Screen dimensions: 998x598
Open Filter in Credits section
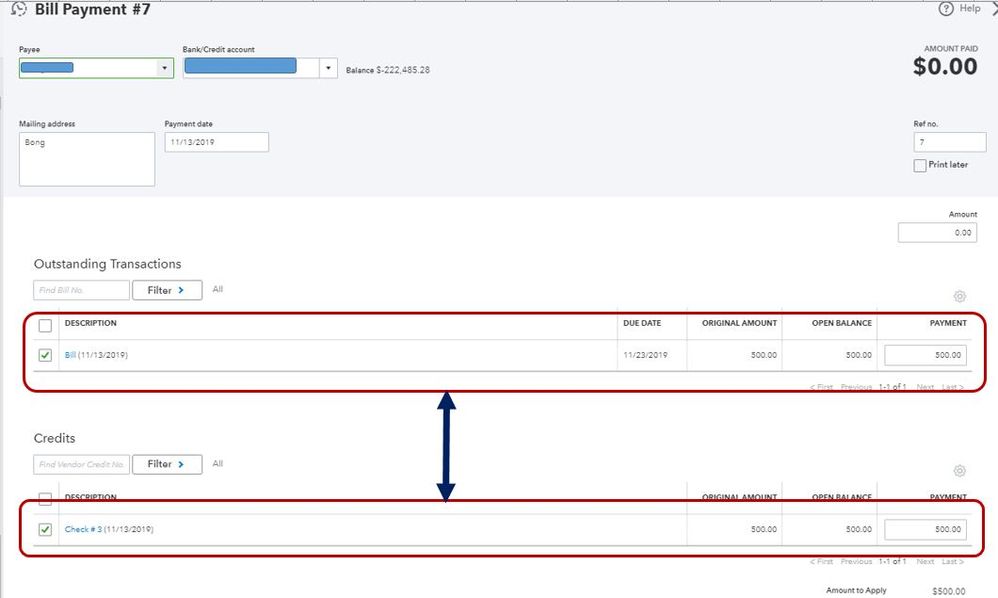pyautogui.click(x=167, y=464)
